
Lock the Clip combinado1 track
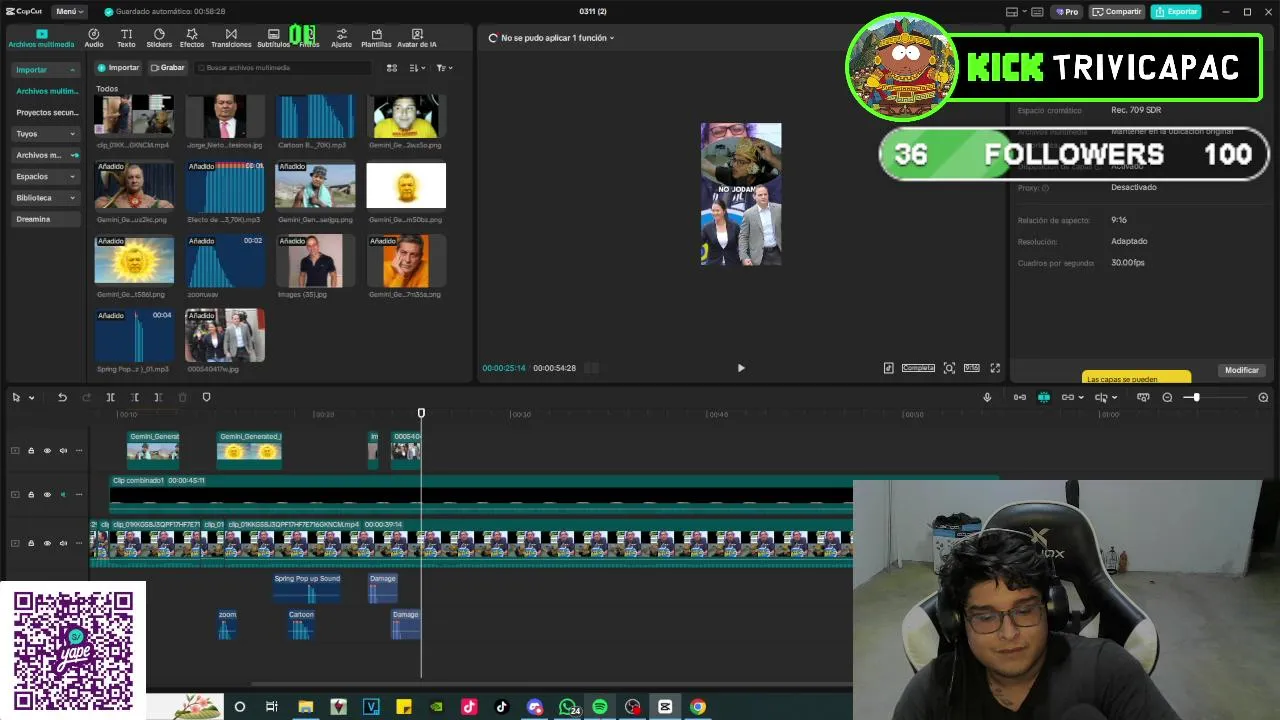pos(31,494)
